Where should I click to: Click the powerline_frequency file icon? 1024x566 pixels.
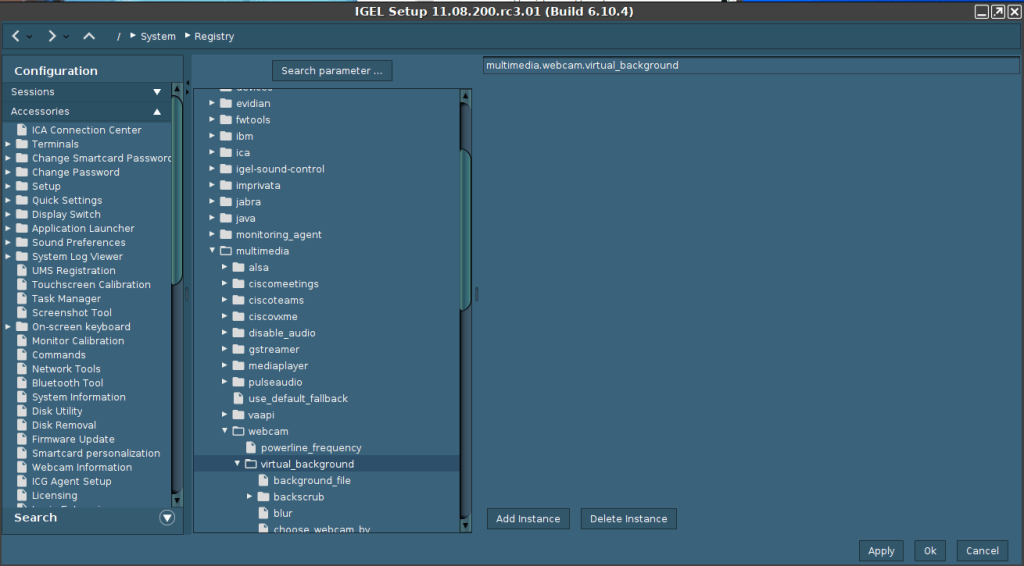251,448
